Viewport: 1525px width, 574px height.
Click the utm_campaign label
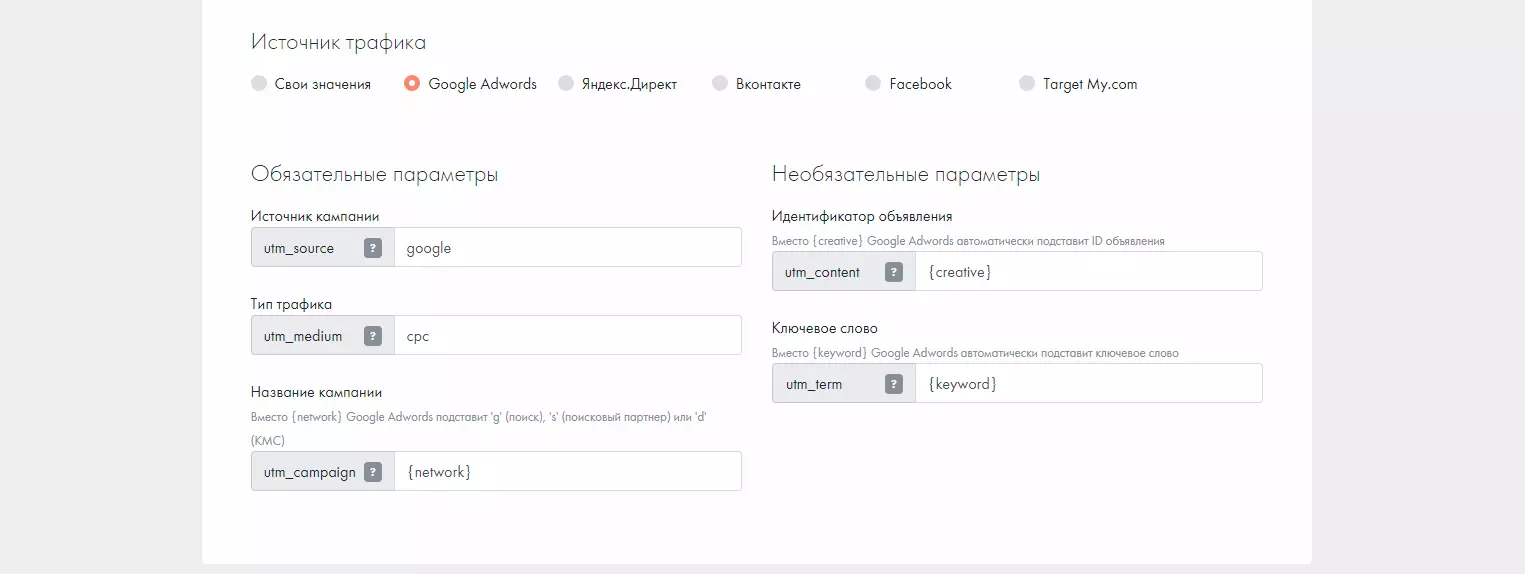click(310, 472)
